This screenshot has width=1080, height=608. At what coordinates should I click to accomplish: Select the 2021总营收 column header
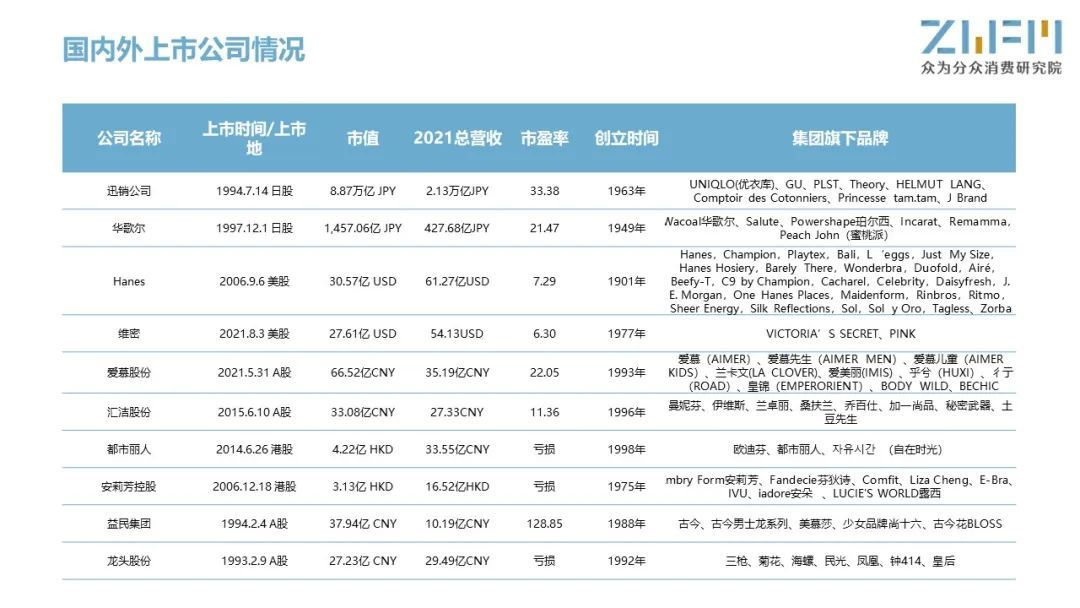[x=457, y=138]
